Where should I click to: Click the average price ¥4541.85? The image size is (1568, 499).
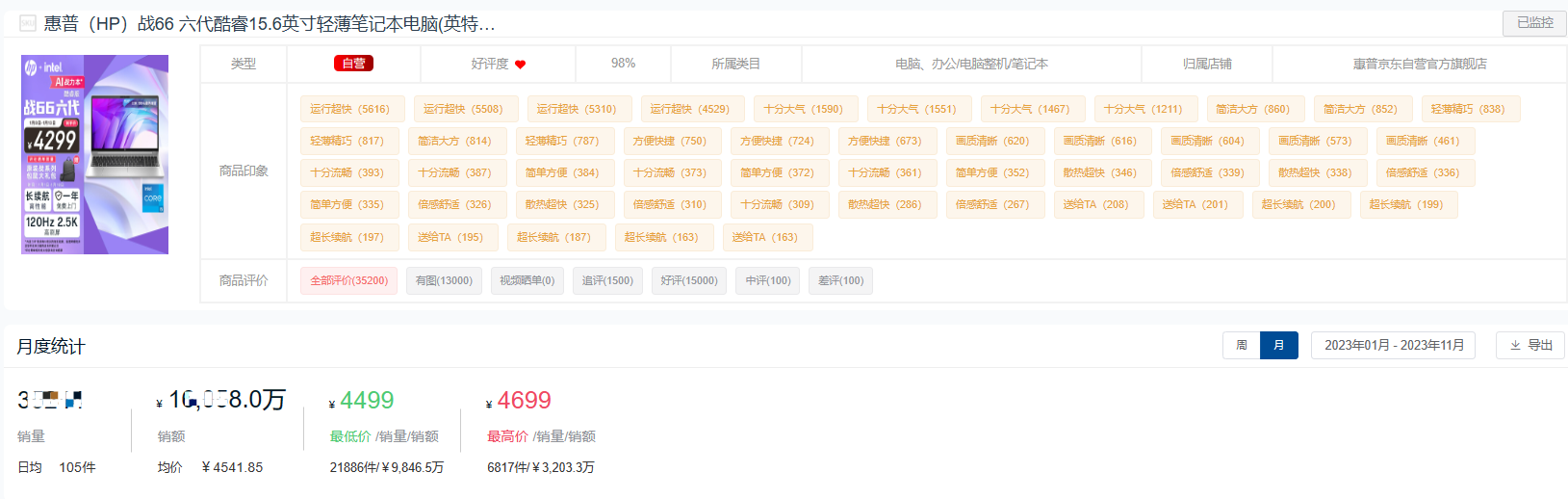pyautogui.click(x=232, y=467)
